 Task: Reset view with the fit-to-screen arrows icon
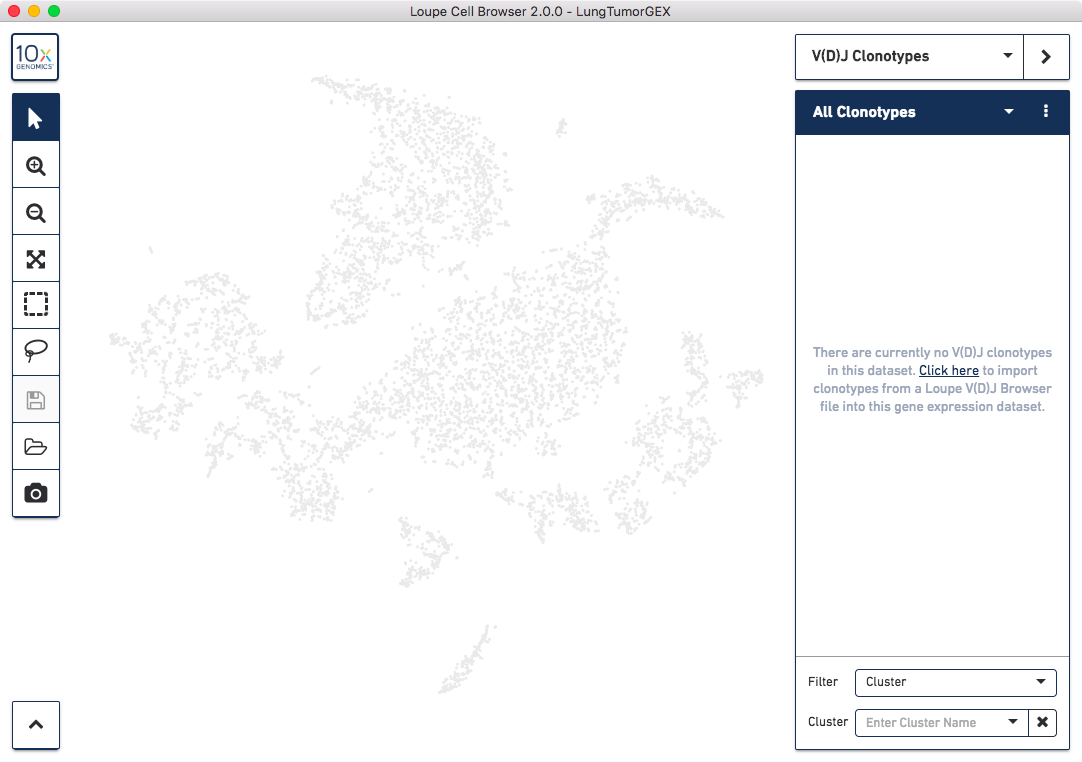click(36, 260)
